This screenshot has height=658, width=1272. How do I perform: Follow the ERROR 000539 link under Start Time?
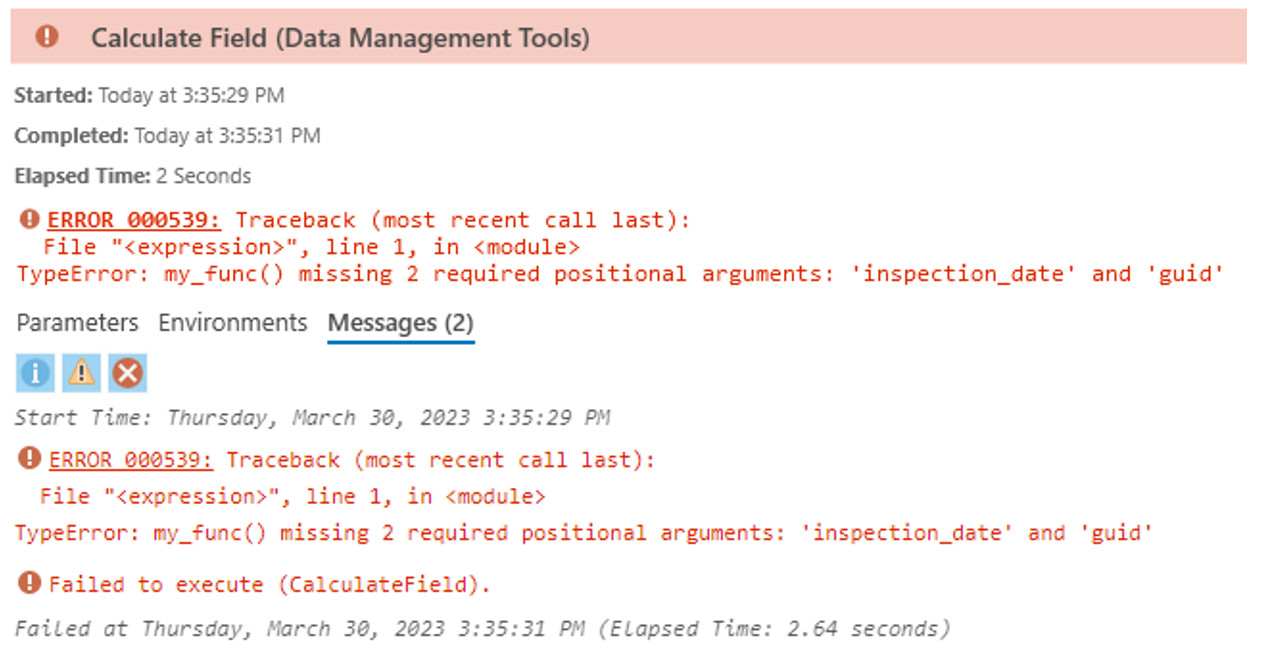click(x=131, y=460)
